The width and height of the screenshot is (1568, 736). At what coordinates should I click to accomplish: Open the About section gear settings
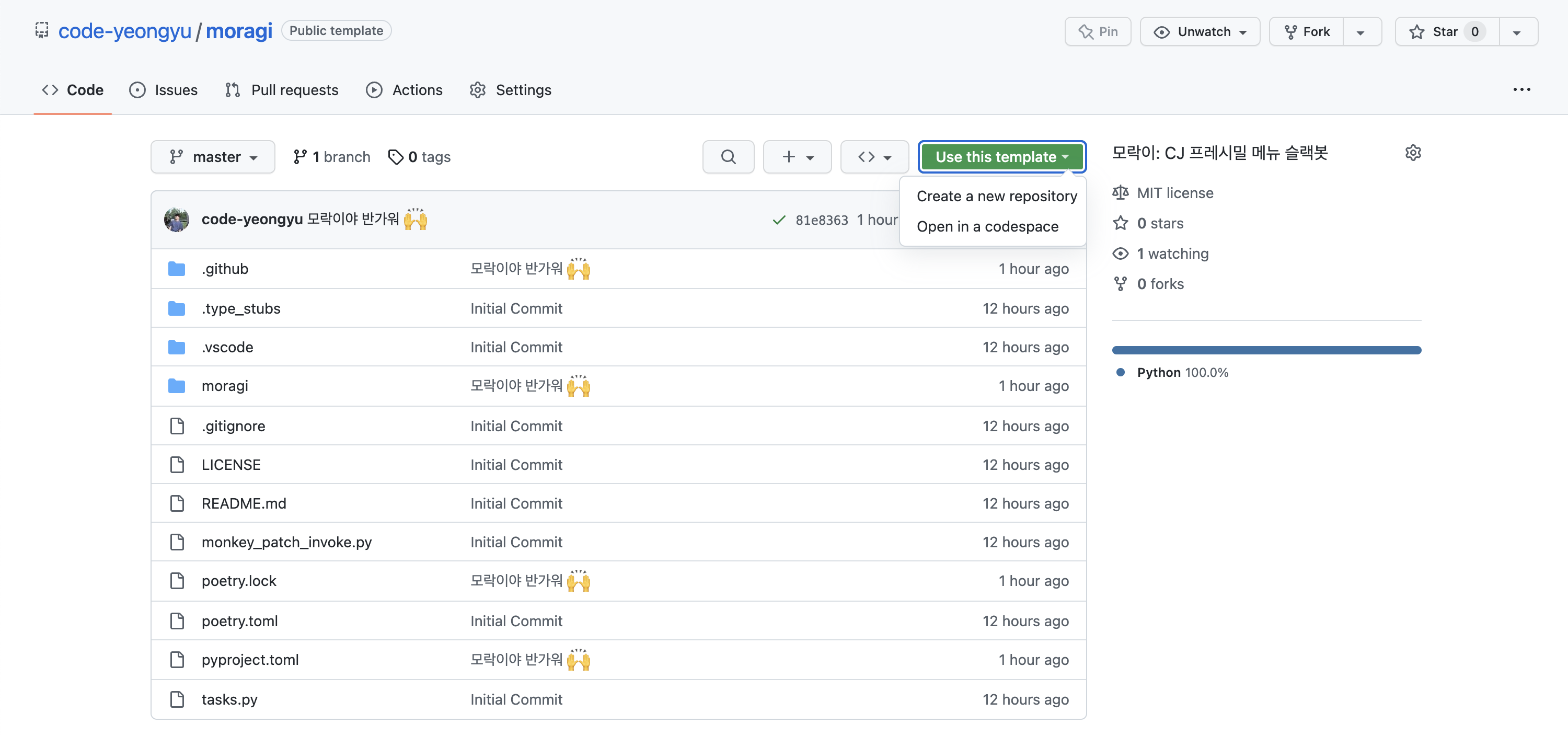point(1413,153)
